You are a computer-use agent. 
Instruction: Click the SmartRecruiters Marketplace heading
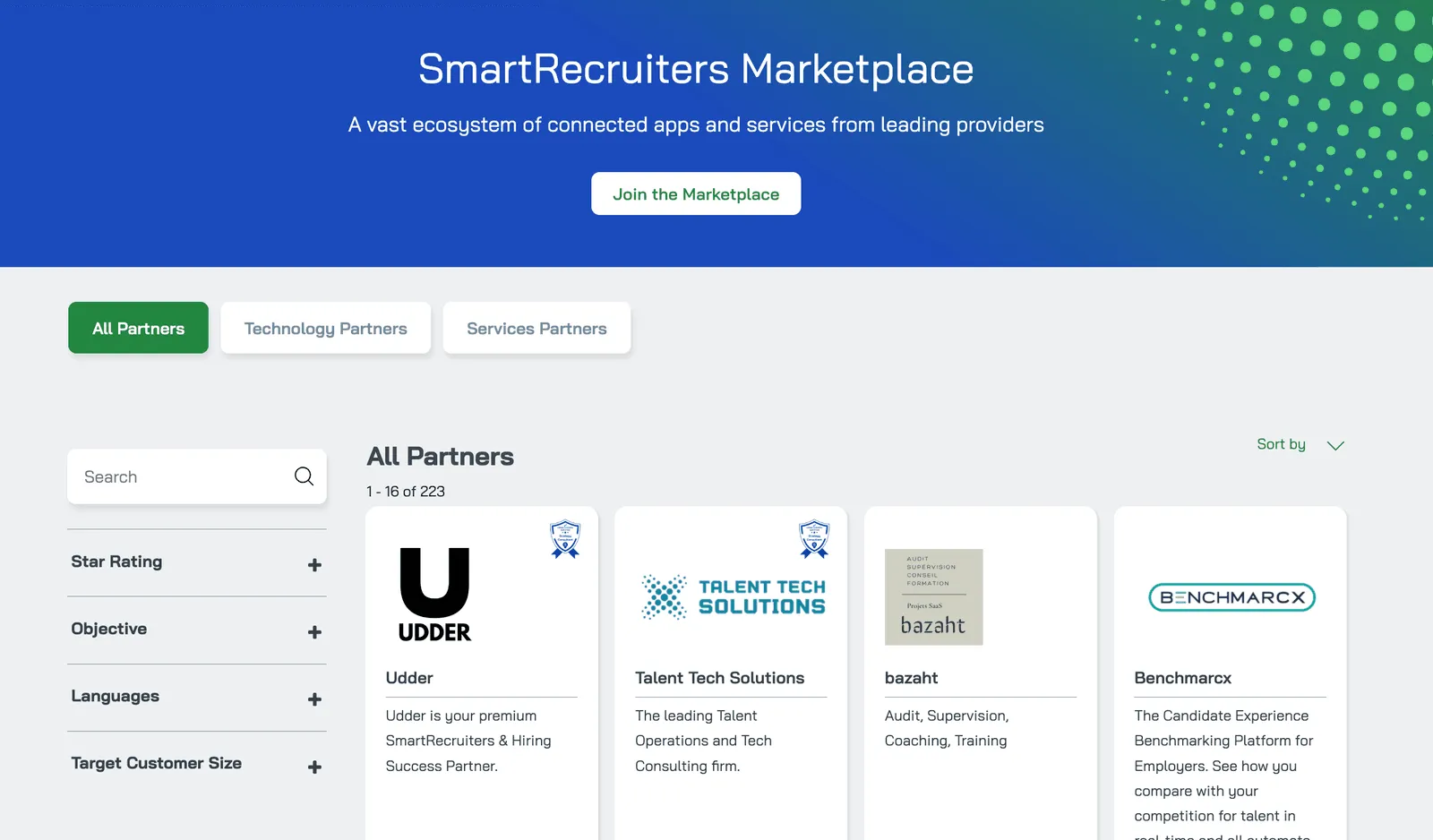[696, 69]
